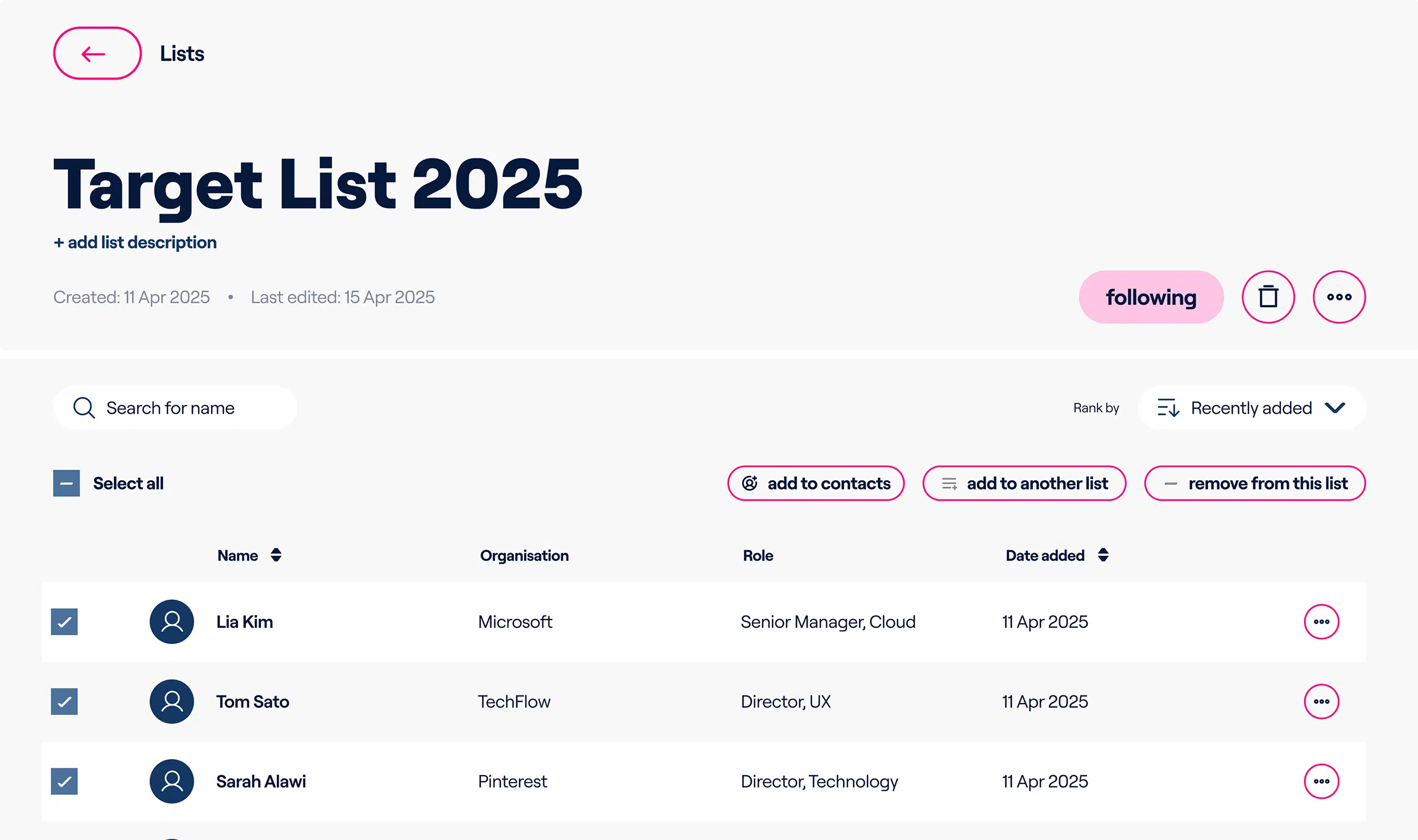
Task: Uncheck the Lia Kim row checkbox
Action: pyautogui.click(x=64, y=621)
